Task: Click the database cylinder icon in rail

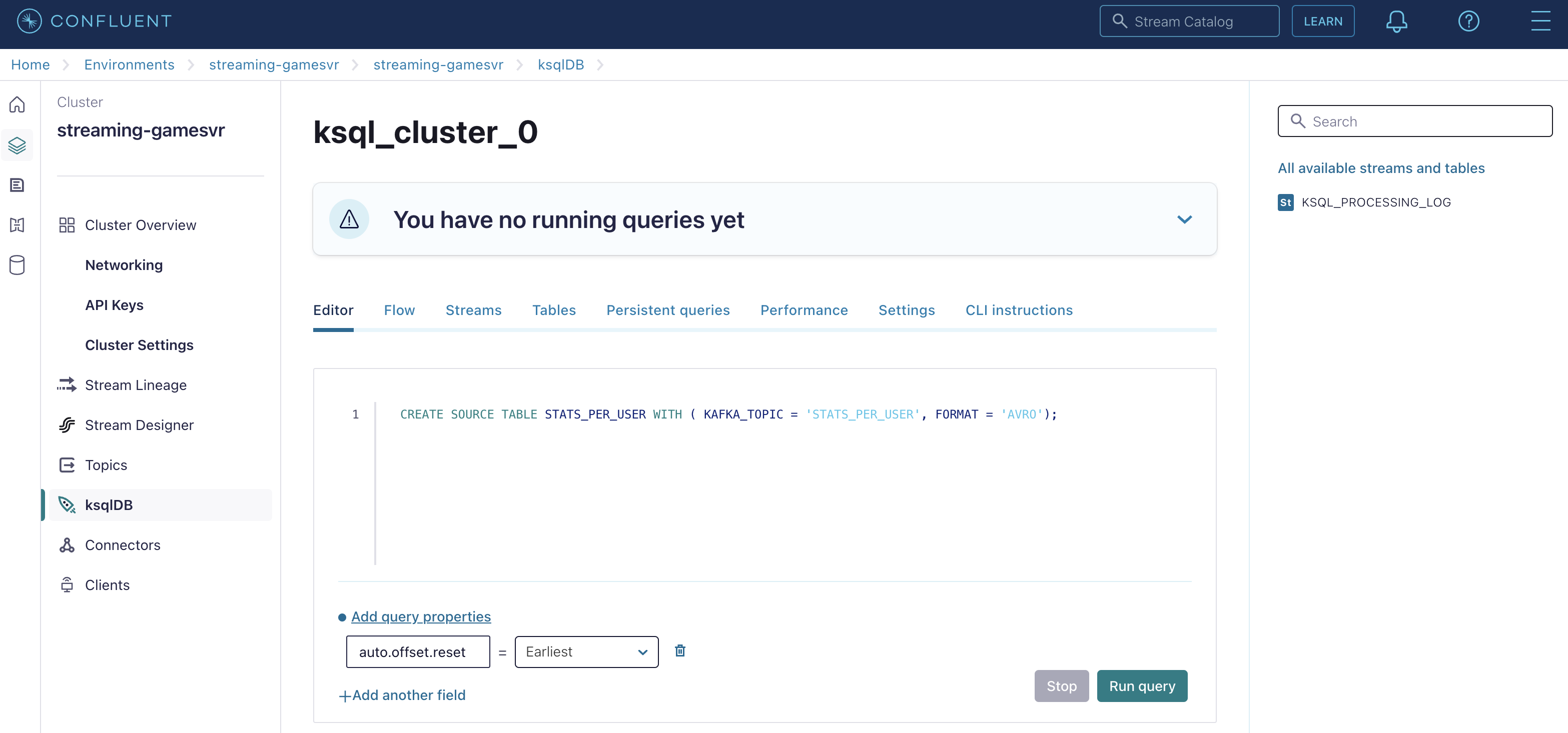Action: pos(17,265)
